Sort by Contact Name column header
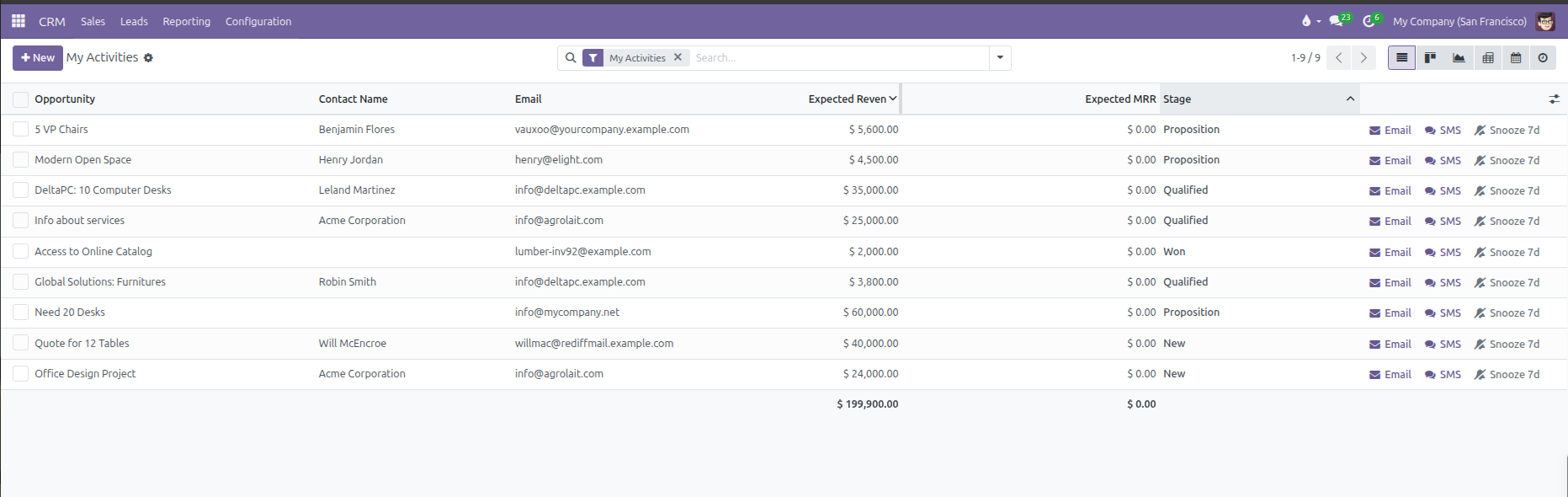 click(x=353, y=99)
